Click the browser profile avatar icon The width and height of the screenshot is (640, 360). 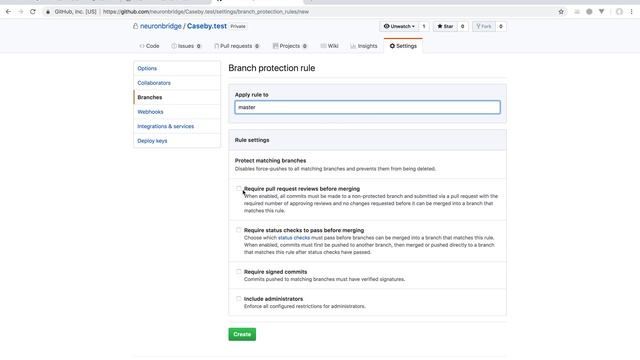tap(619, 12)
